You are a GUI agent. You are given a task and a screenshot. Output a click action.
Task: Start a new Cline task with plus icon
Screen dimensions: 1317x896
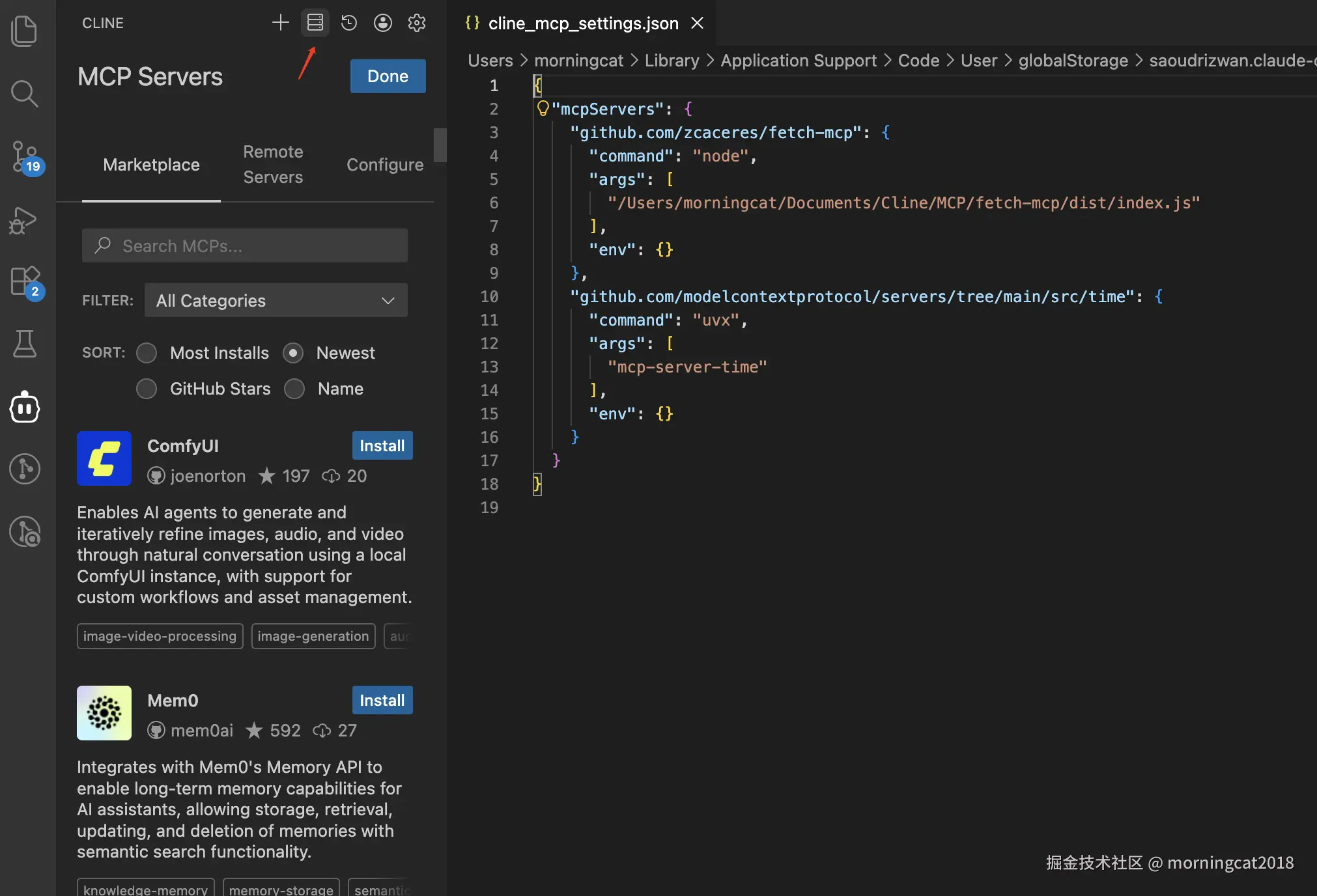[x=280, y=23]
